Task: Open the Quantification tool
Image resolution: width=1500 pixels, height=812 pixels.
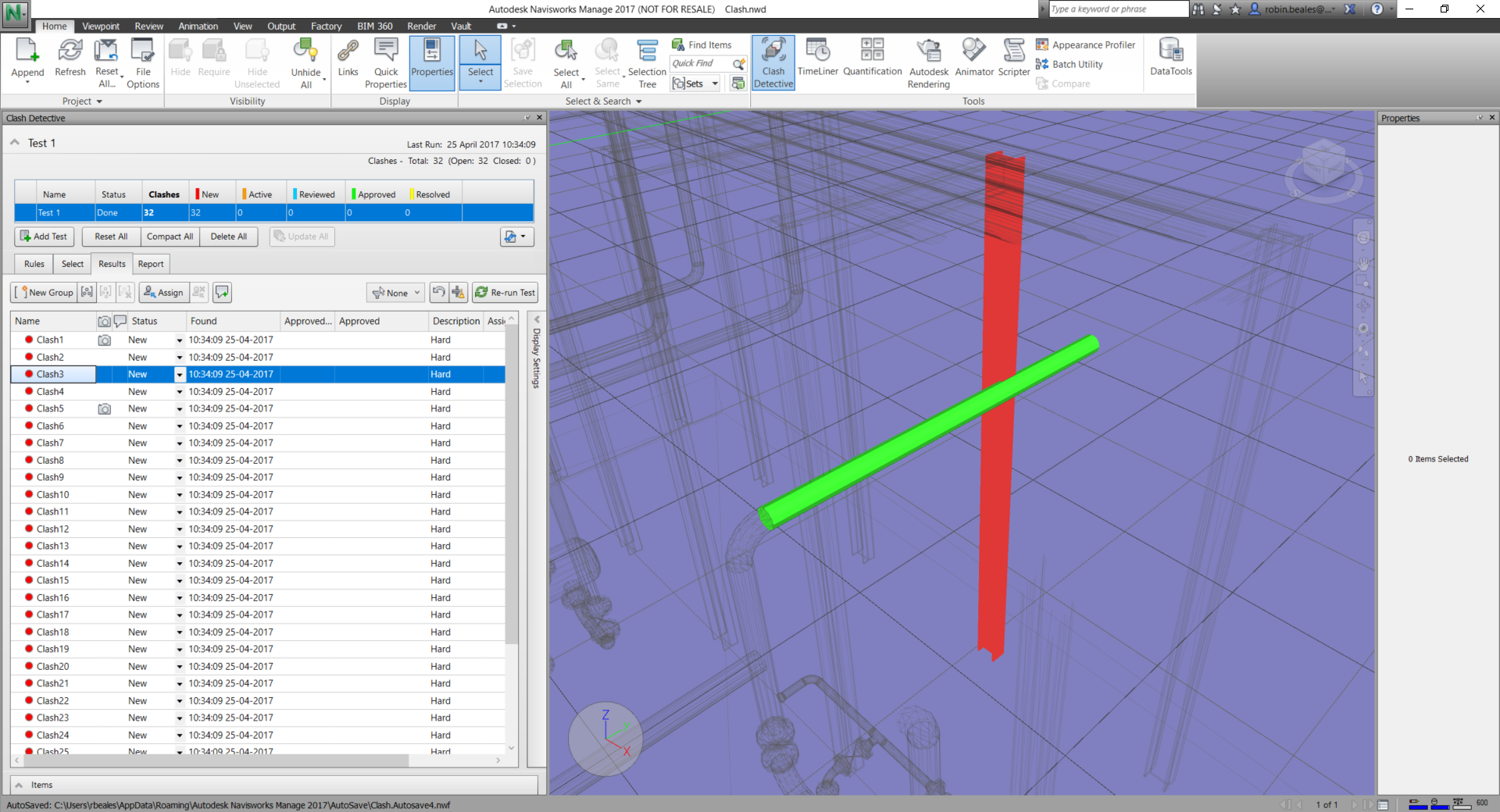Action: tap(872, 59)
